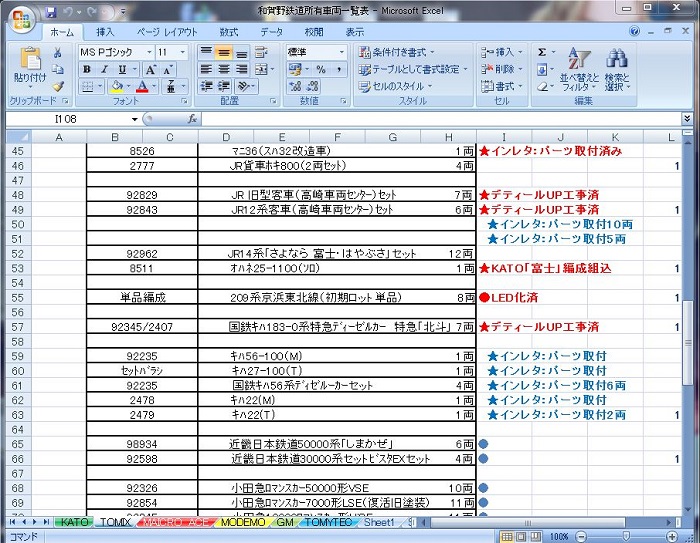This screenshot has width=700, height=543.
Task: Open text orientation options
Action: [244, 86]
